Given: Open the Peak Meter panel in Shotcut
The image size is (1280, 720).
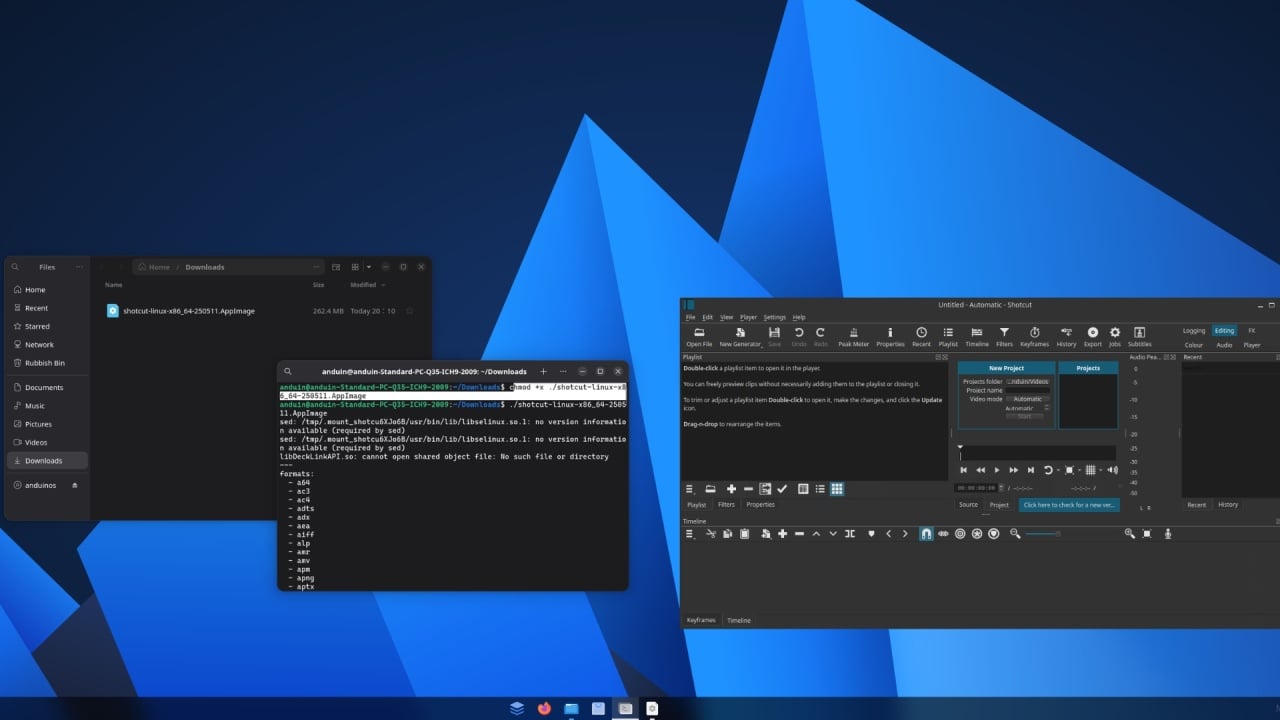Looking at the screenshot, I should click(x=853, y=337).
